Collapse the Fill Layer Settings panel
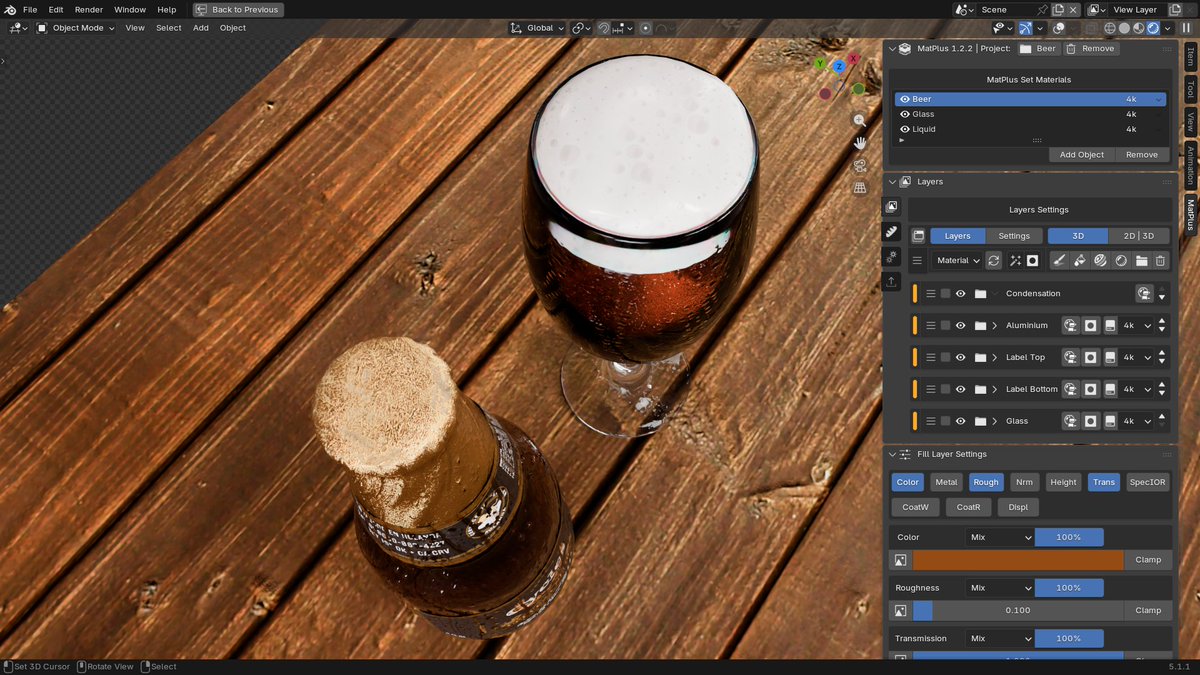The height and width of the screenshot is (675, 1200). click(892, 454)
